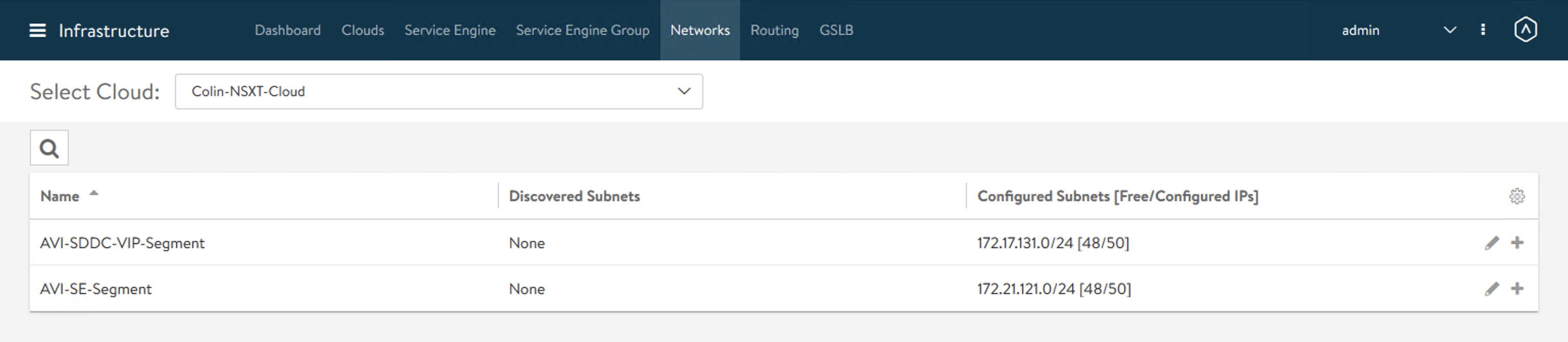Click the Avi logo icon
This screenshot has width=1568, height=342.
(1526, 30)
